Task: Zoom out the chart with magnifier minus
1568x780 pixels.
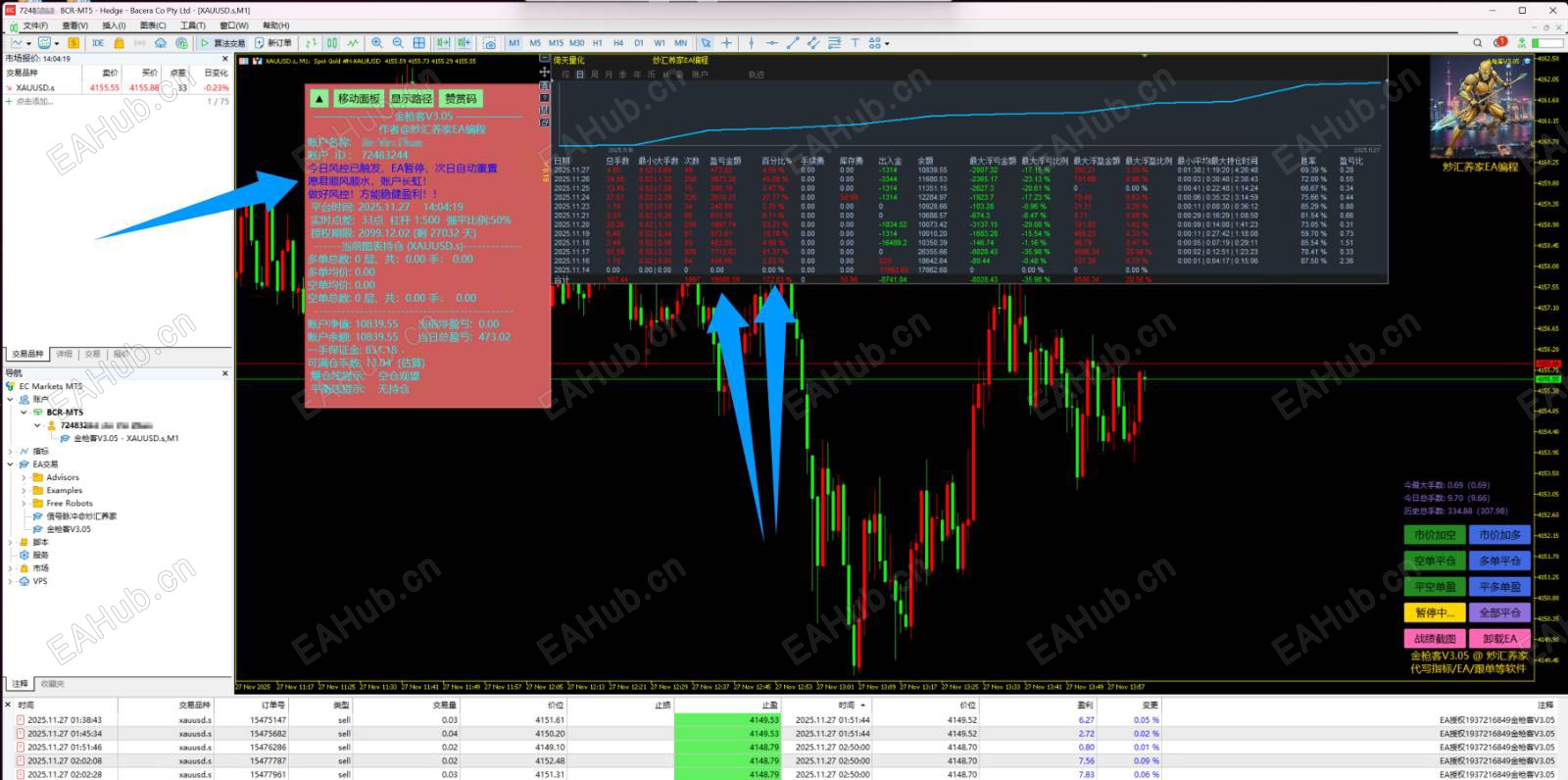Action: pyautogui.click(x=398, y=43)
